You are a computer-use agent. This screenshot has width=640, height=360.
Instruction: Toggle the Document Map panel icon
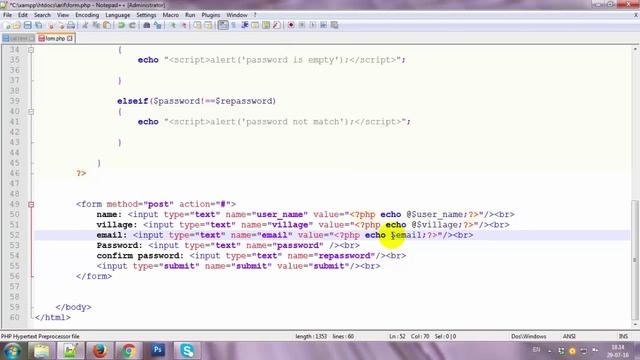tap(266, 25)
